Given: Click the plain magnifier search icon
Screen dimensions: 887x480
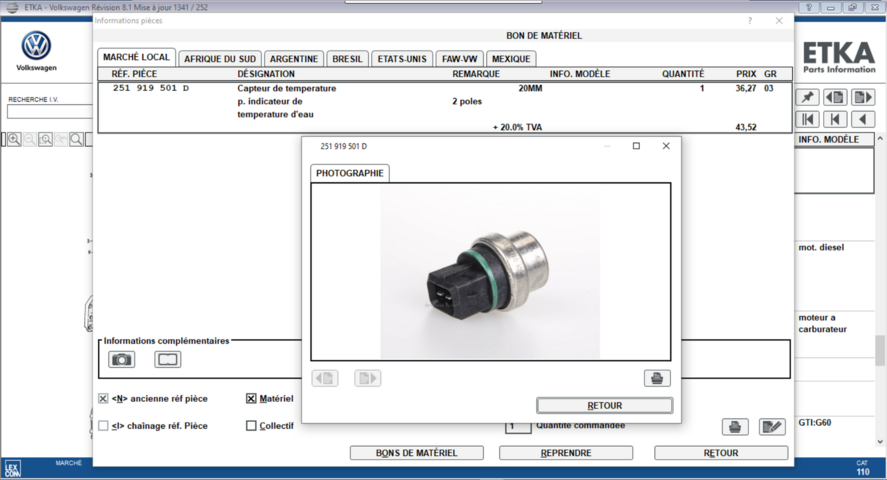Looking at the screenshot, I should (x=76, y=139).
